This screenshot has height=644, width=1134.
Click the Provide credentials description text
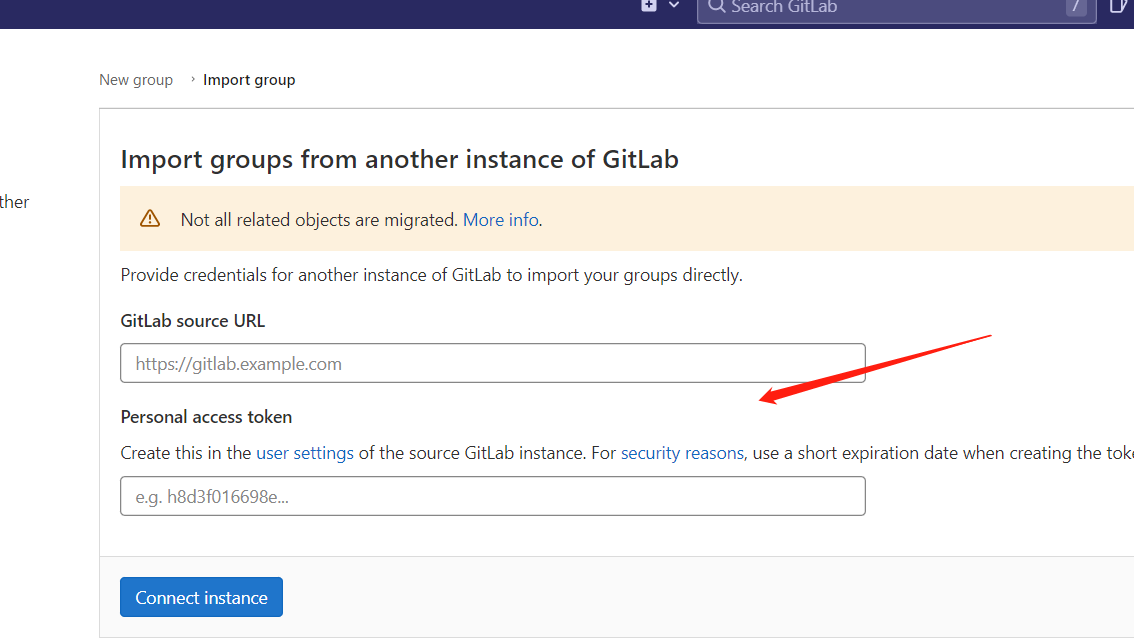coord(431,275)
